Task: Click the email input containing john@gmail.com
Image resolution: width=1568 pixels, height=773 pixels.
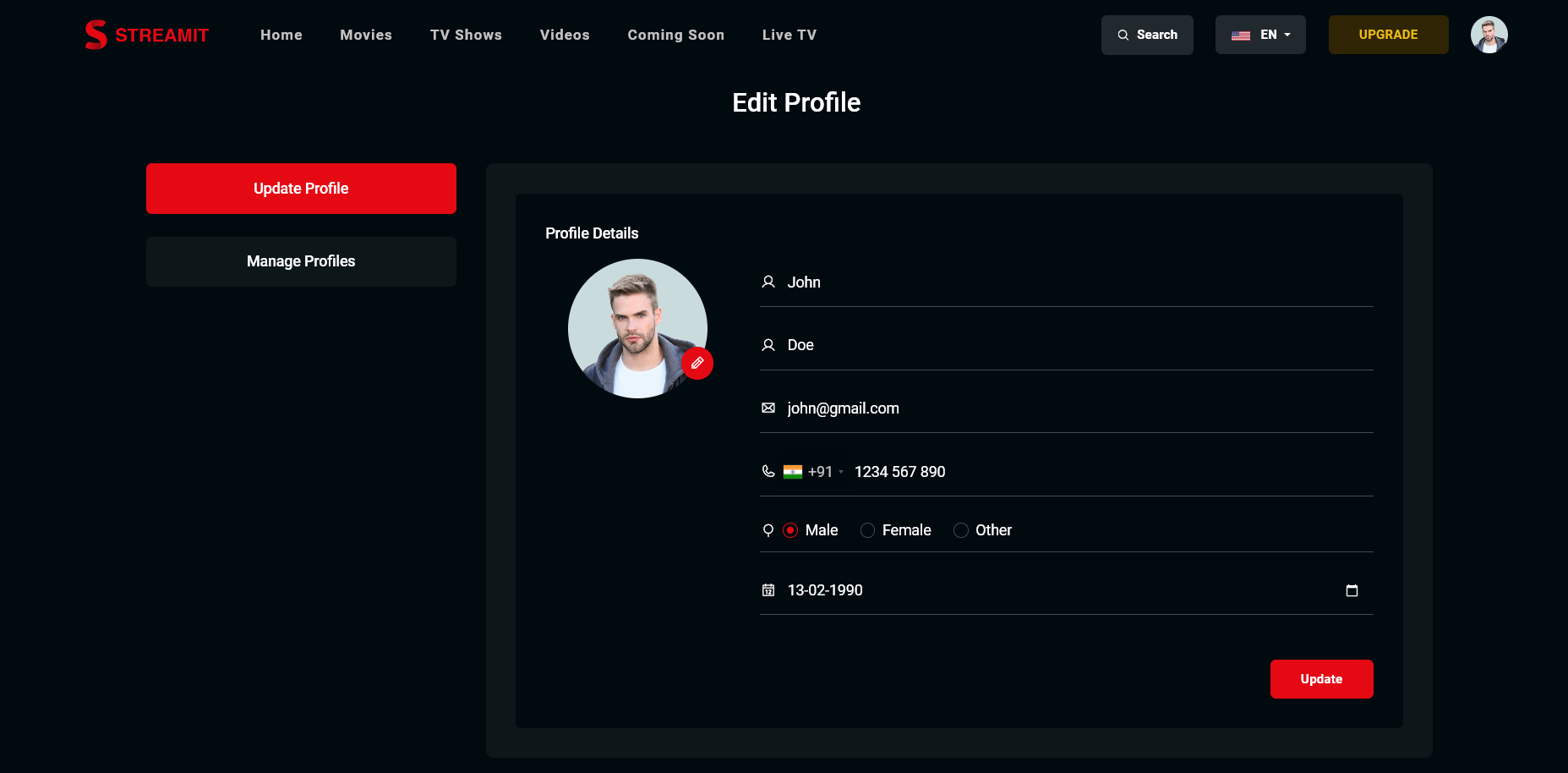Action: tap(930, 408)
